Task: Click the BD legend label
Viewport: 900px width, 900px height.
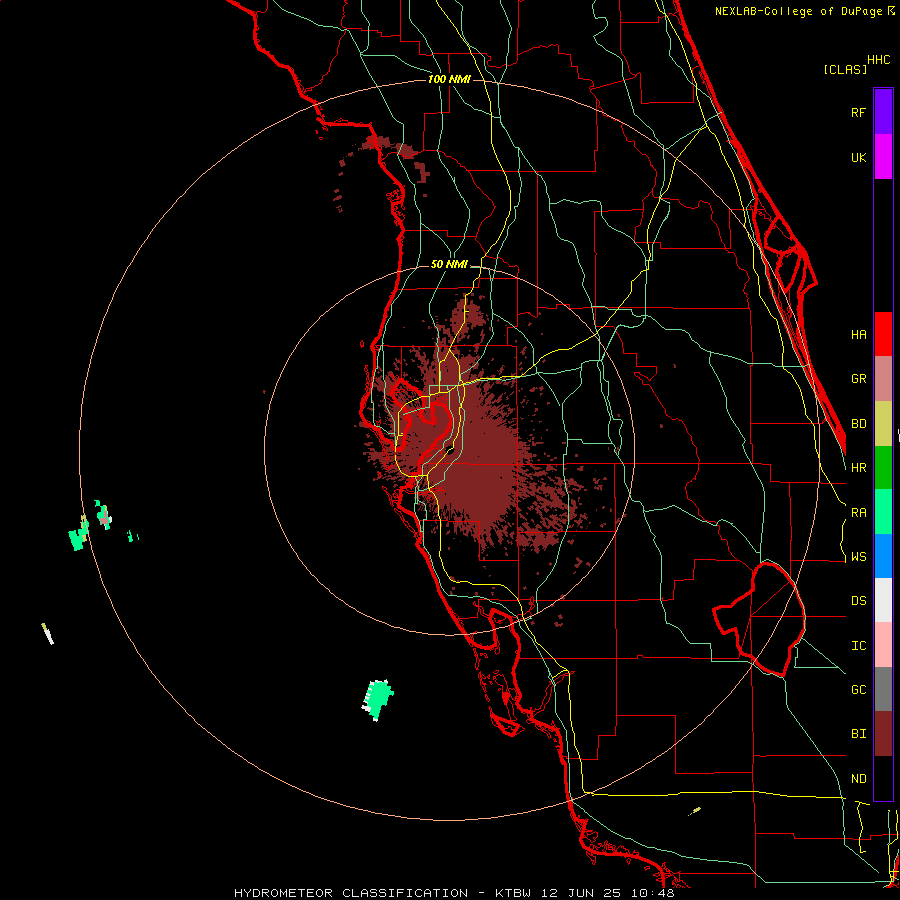Action: [x=858, y=424]
